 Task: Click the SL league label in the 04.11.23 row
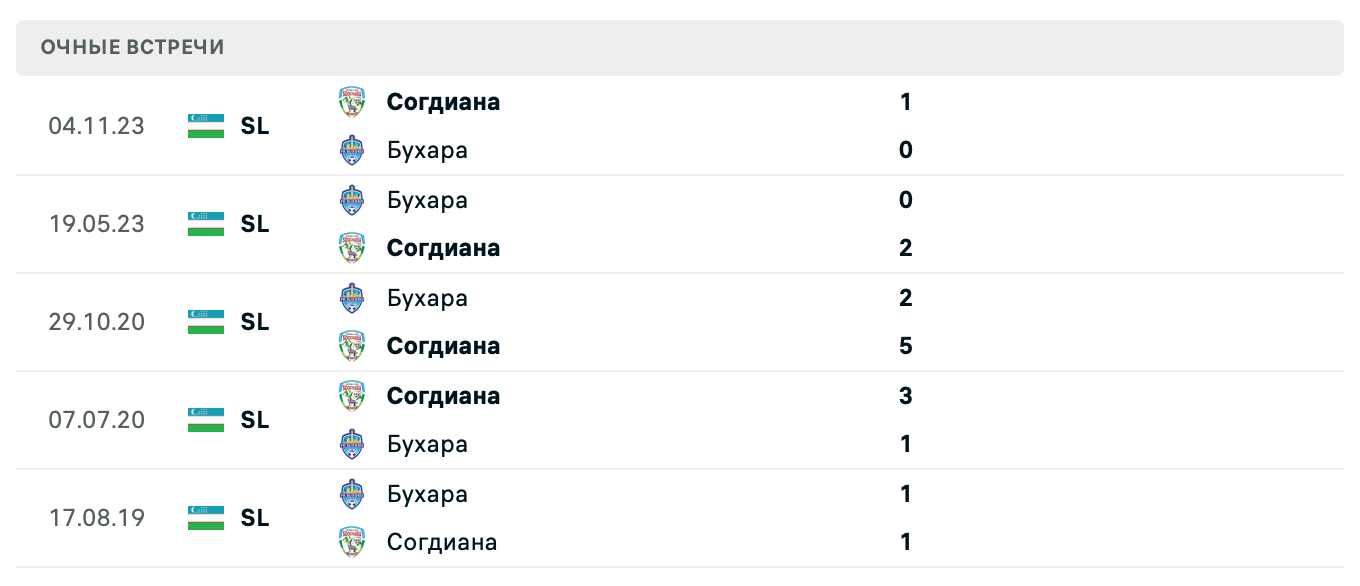click(x=255, y=127)
